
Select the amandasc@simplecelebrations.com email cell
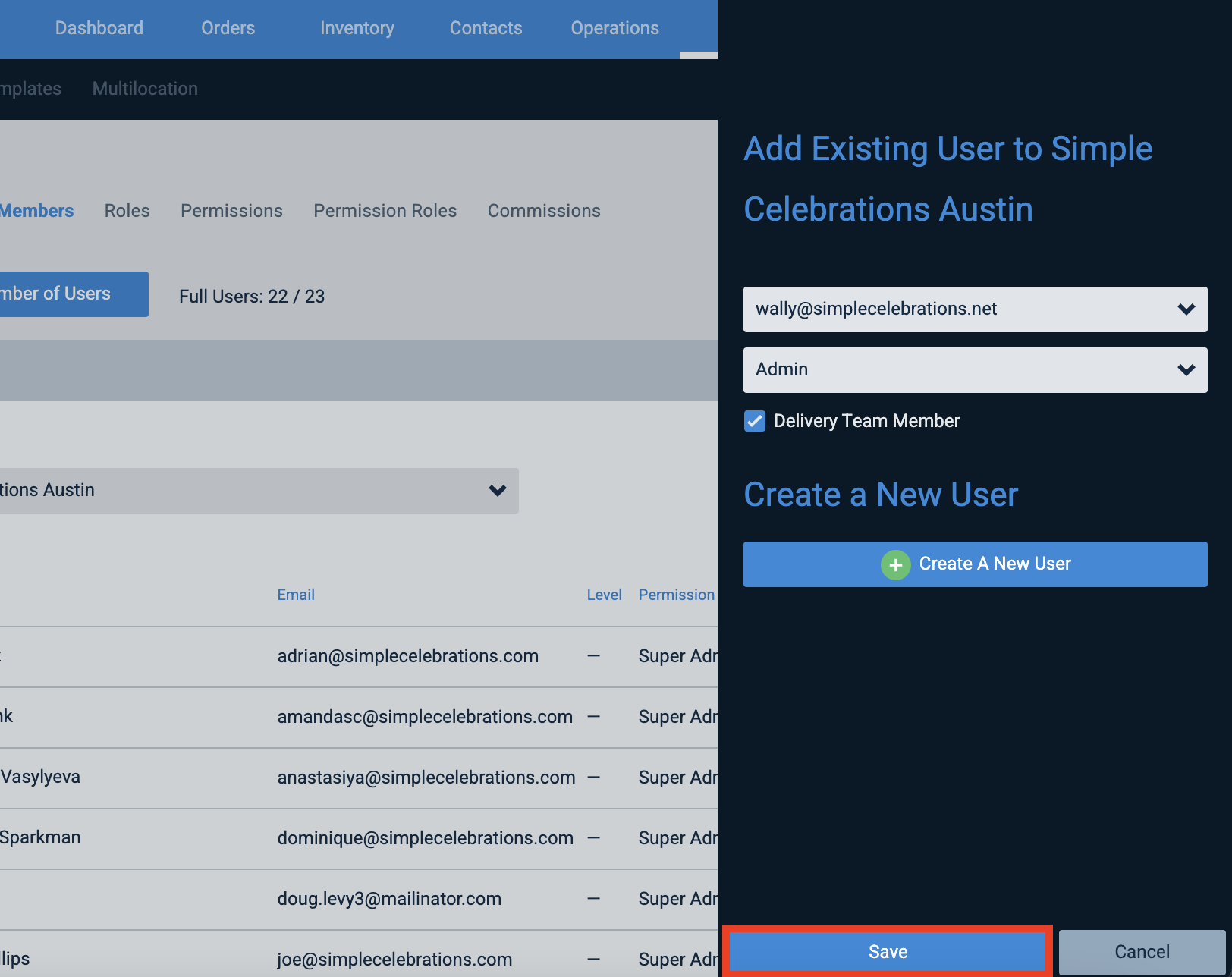pyautogui.click(x=425, y=717)
